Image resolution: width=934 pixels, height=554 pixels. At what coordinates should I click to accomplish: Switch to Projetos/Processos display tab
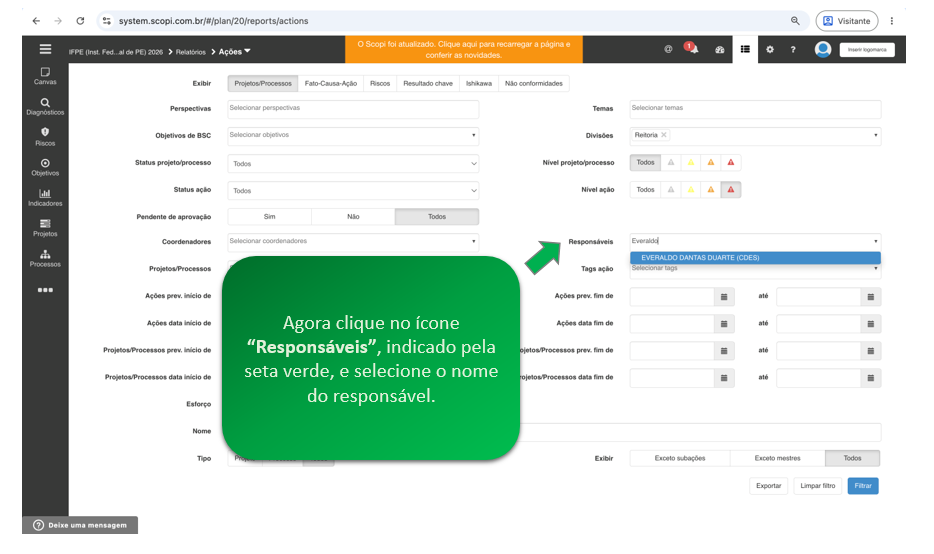coord(263,83)
